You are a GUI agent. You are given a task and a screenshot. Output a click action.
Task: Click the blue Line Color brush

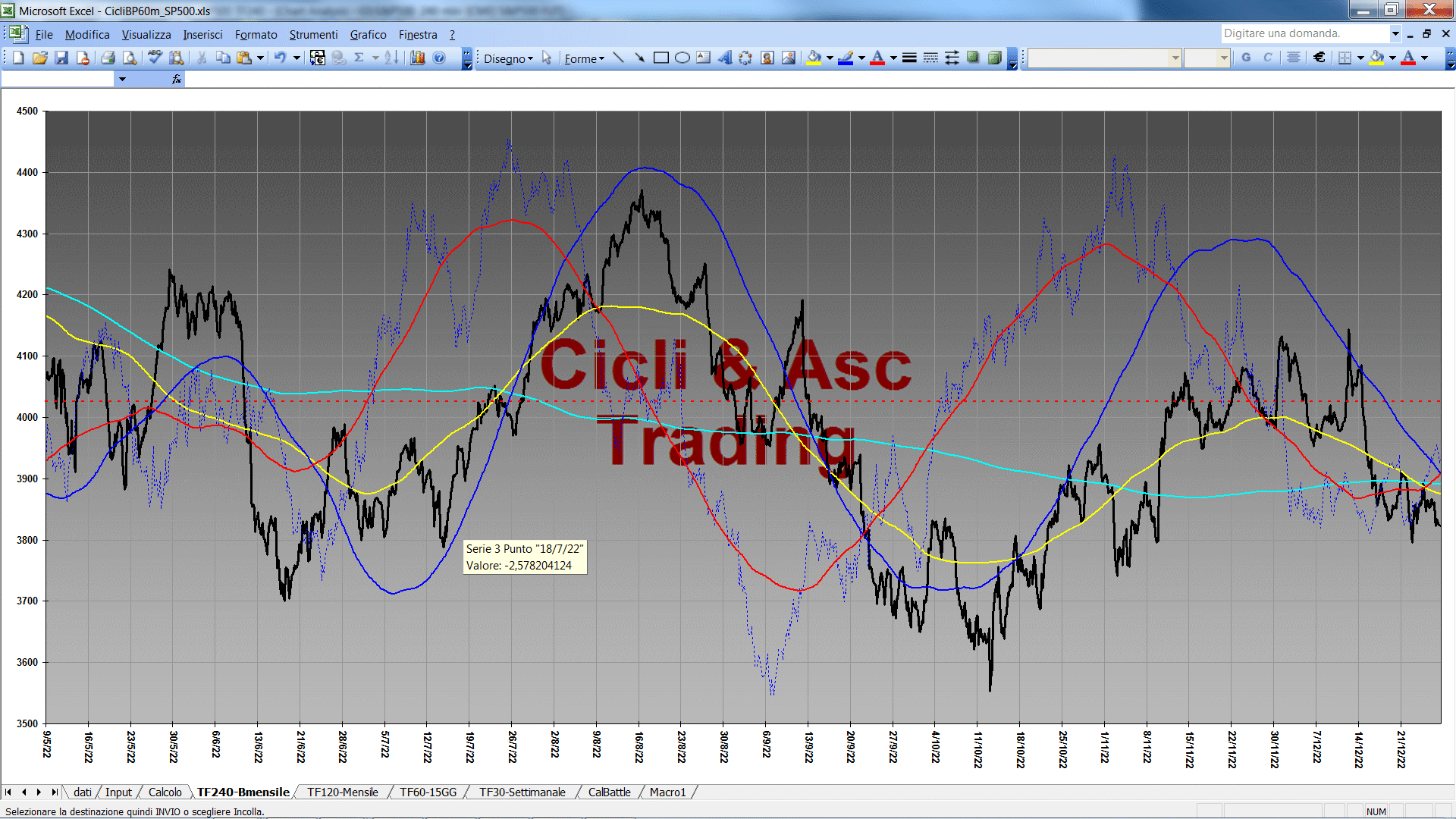846,58
